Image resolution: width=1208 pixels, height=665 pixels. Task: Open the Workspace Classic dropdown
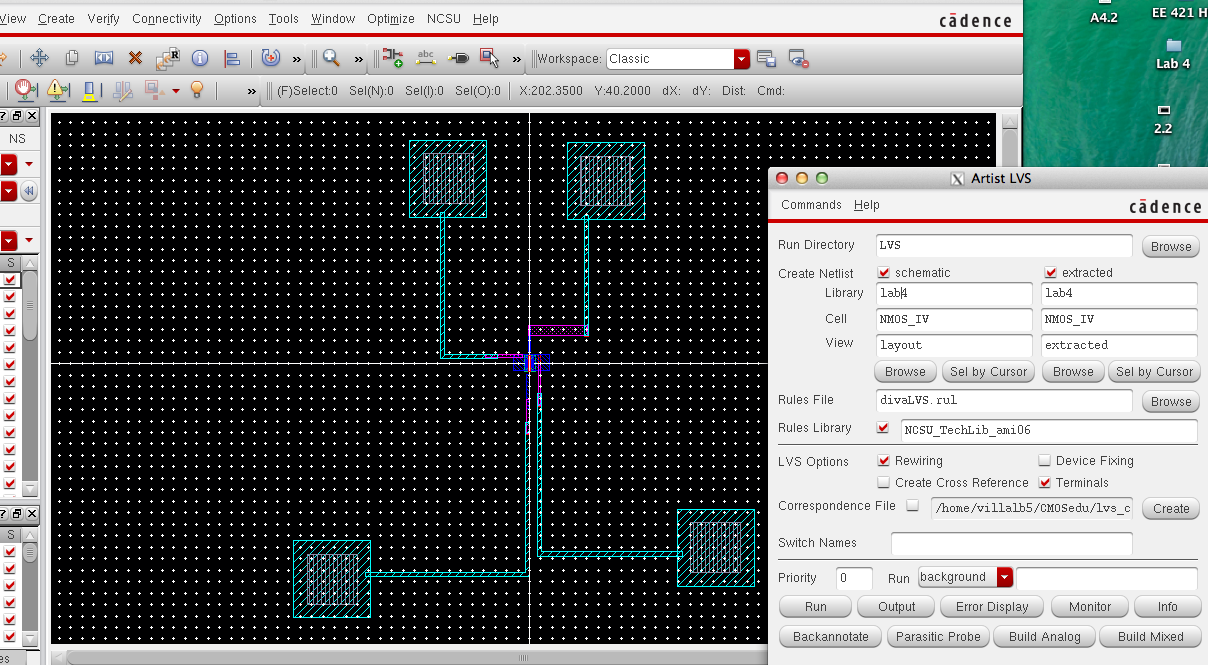click(x=741, y=59)
